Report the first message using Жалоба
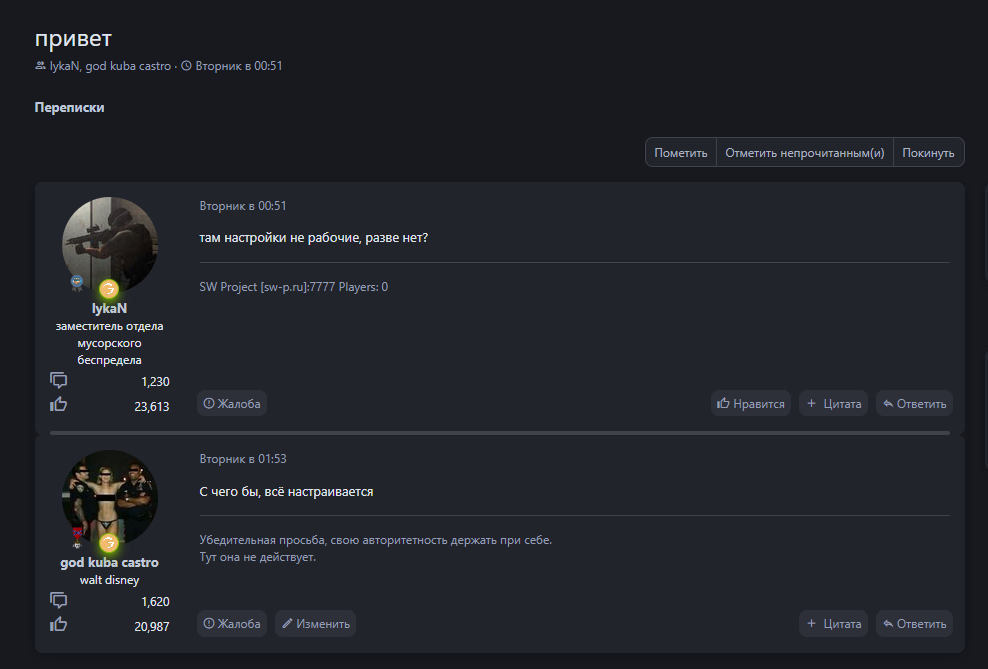The height and width of the screenshot is (669, 988). coord(232,404)
